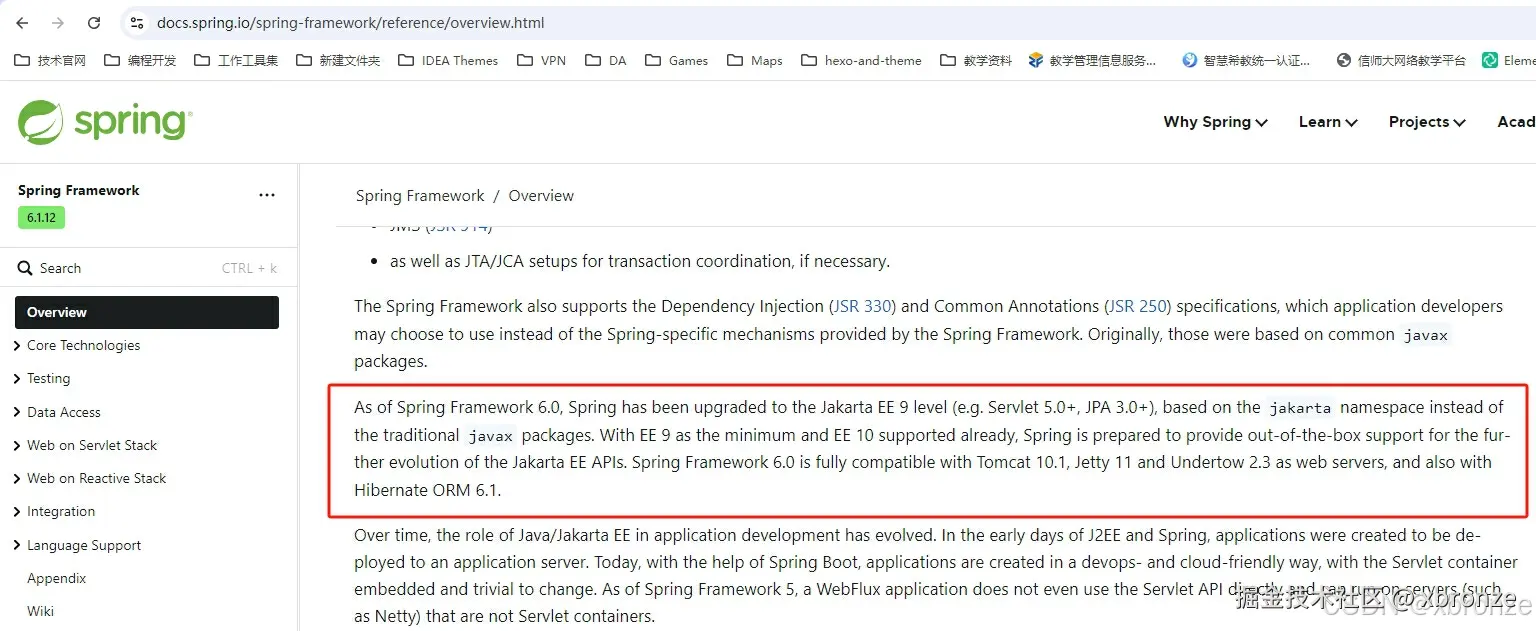The width and height of the screenshot is (1536, 631).
Task: Open the Maps bookmark folder
Action: [755, 61]
